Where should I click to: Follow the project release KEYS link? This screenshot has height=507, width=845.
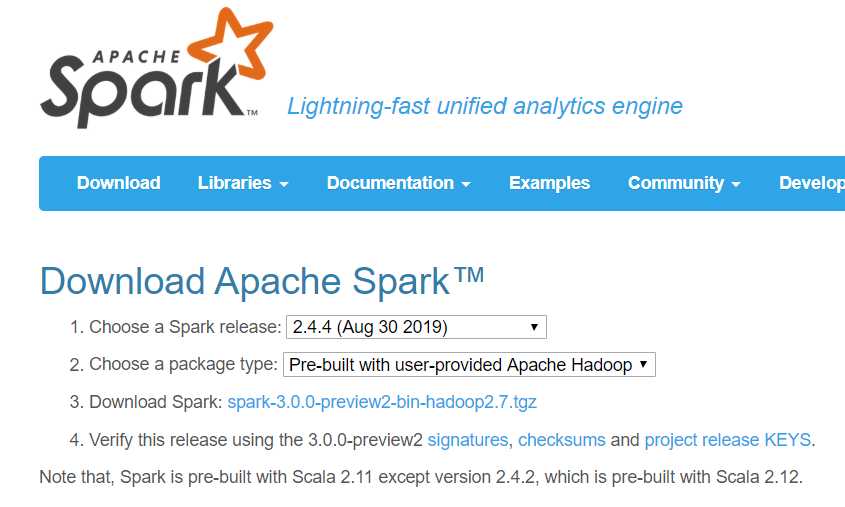point(727,439)
